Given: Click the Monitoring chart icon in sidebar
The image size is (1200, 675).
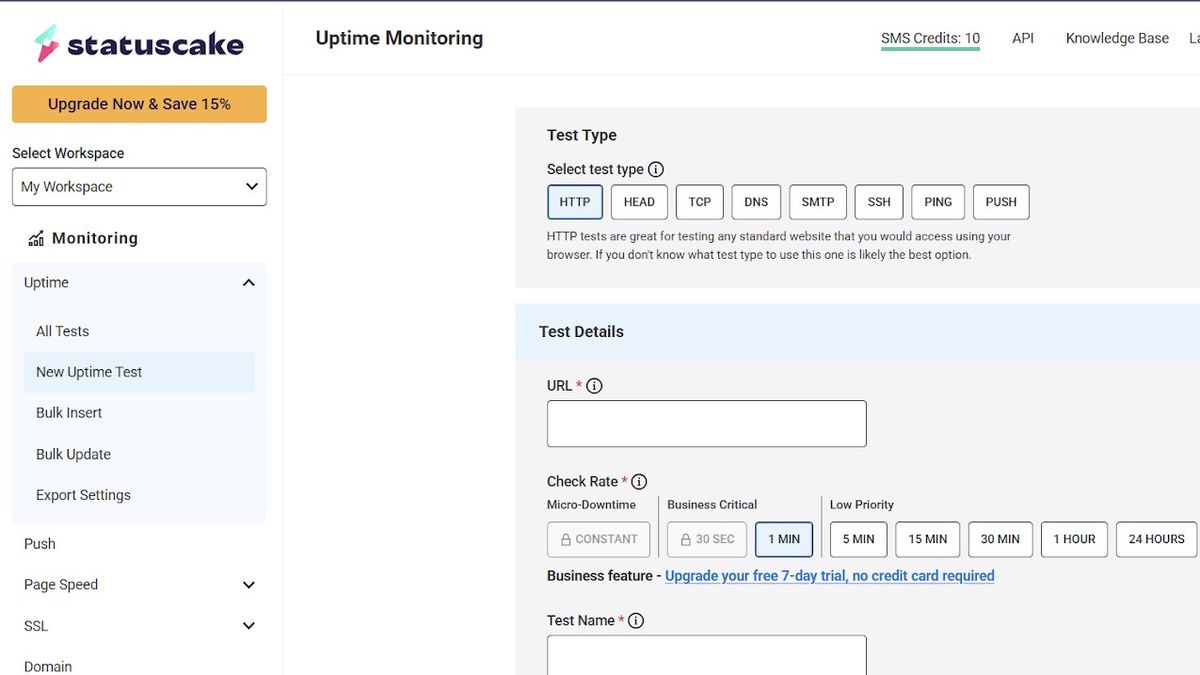Looking at the screenshot, I should coord(32,237).
